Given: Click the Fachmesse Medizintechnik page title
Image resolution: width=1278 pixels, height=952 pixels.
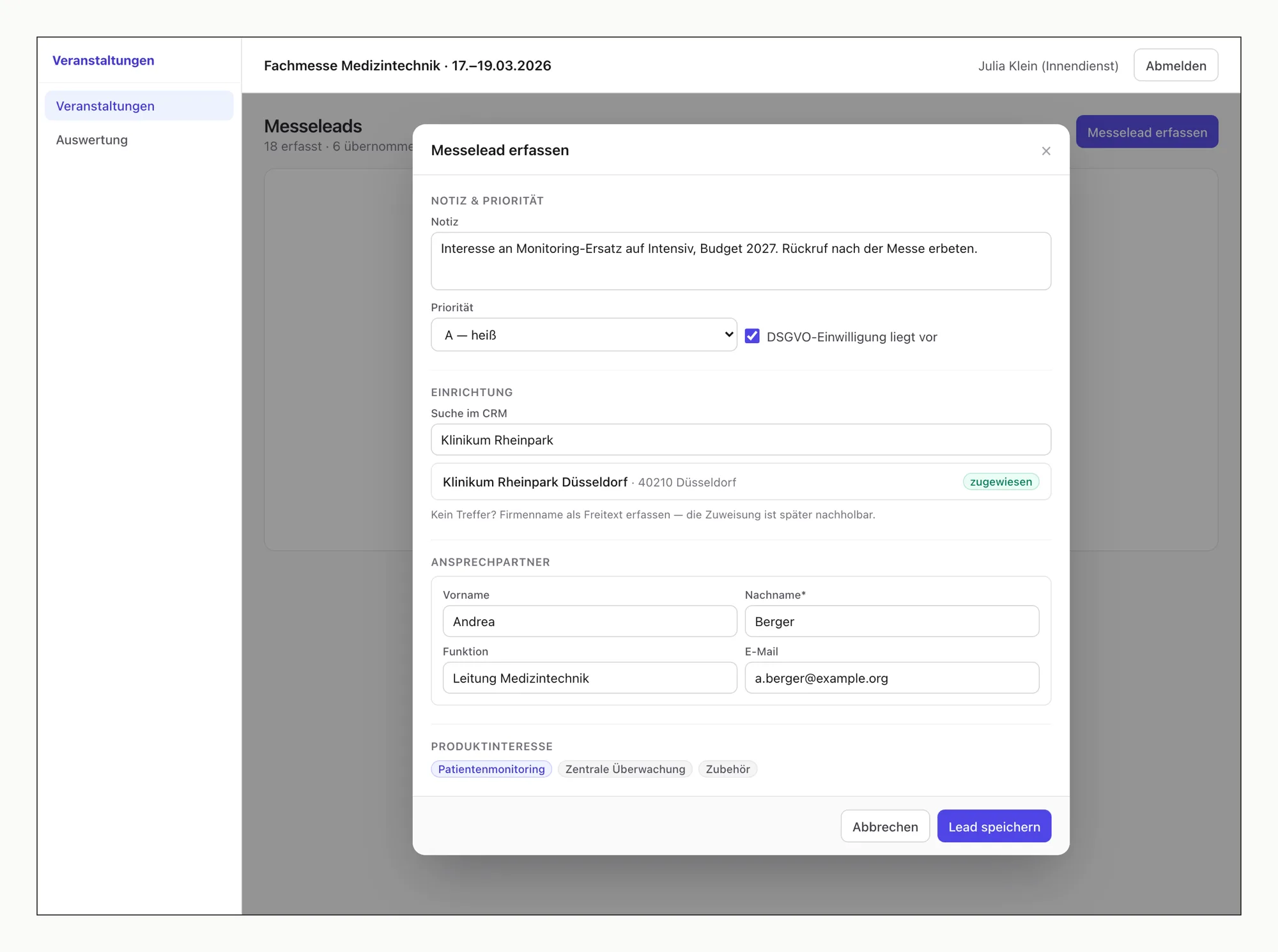Looking at the screenshot, I should [408, 66].
